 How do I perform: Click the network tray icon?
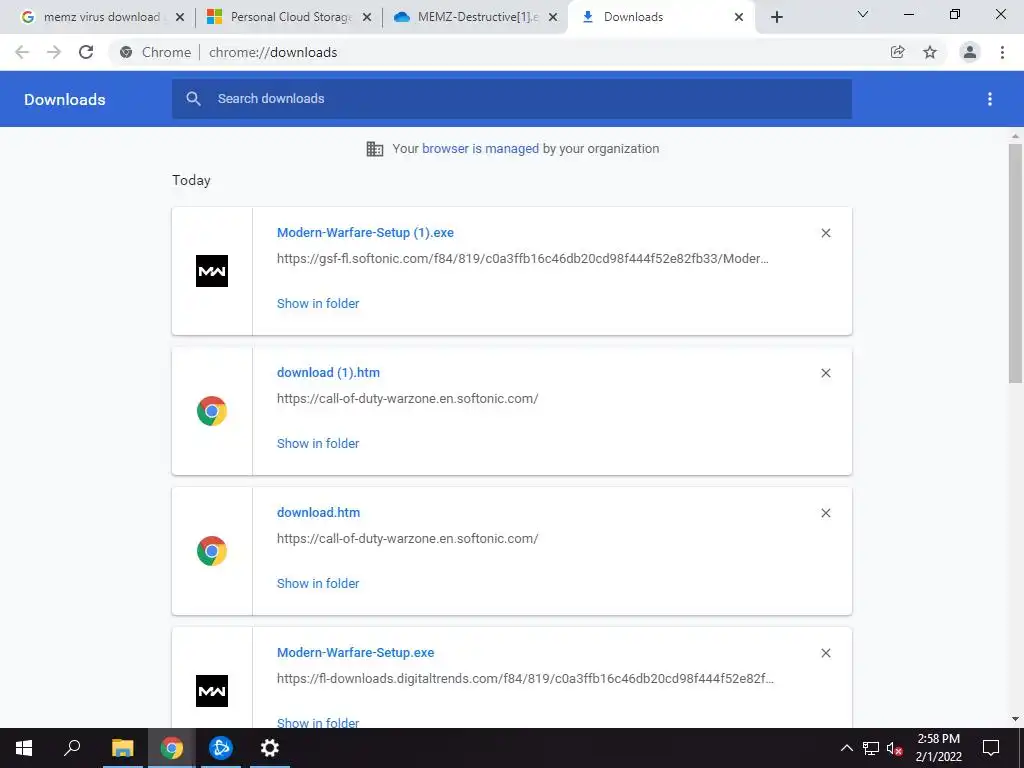point(871,748)
